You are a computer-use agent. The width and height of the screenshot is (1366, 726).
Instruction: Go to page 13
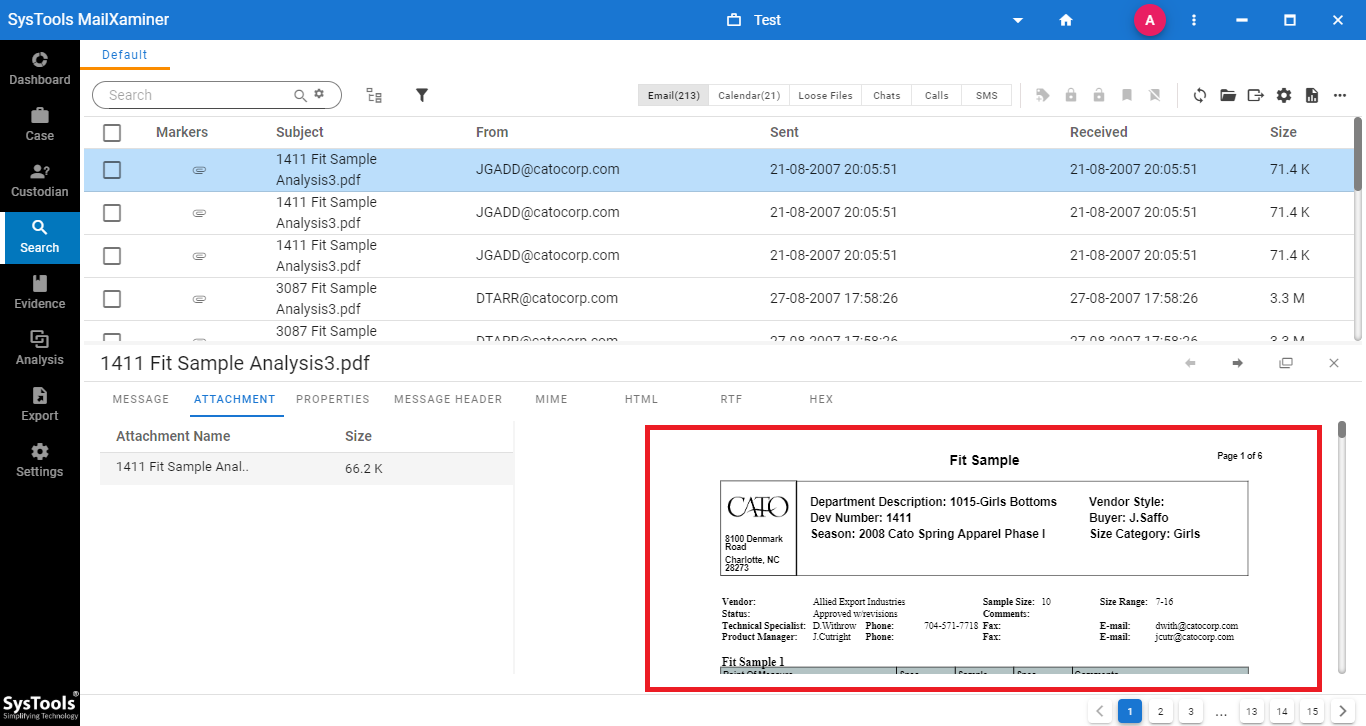tap(1251, 711)
